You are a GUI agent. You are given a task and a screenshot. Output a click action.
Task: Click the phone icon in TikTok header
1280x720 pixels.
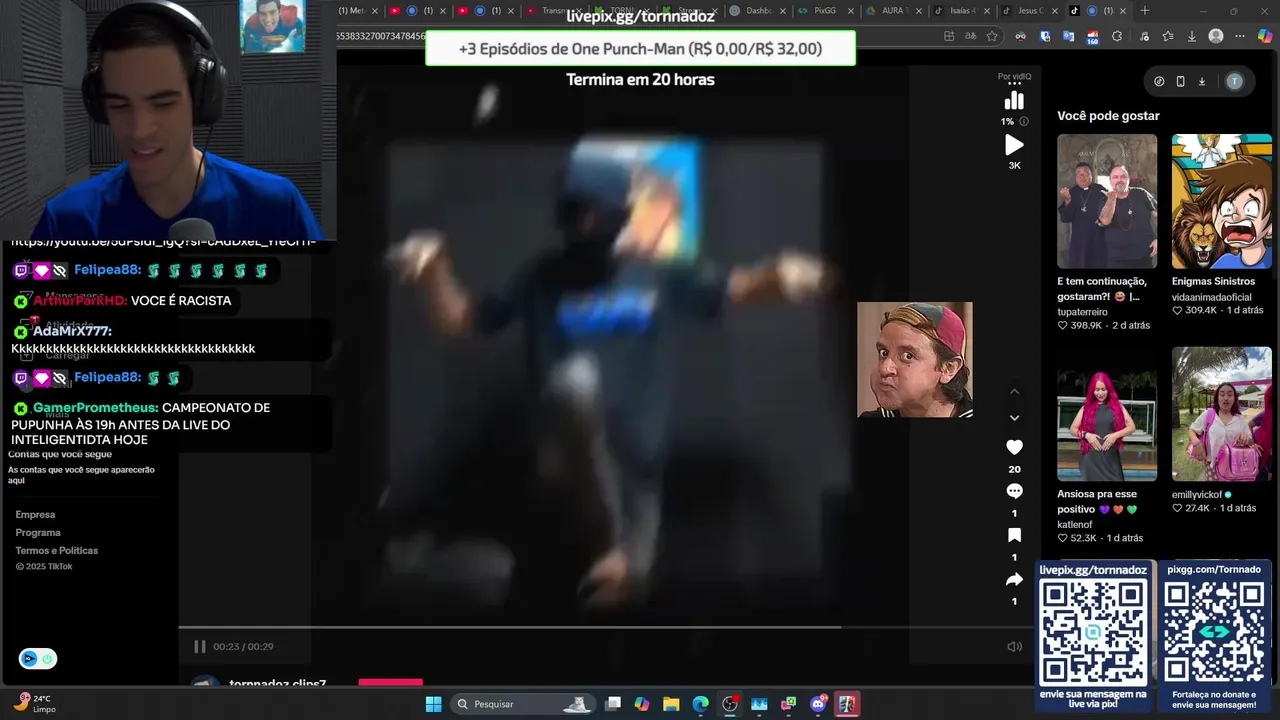pyautogui.click(x=1180, y=82)
